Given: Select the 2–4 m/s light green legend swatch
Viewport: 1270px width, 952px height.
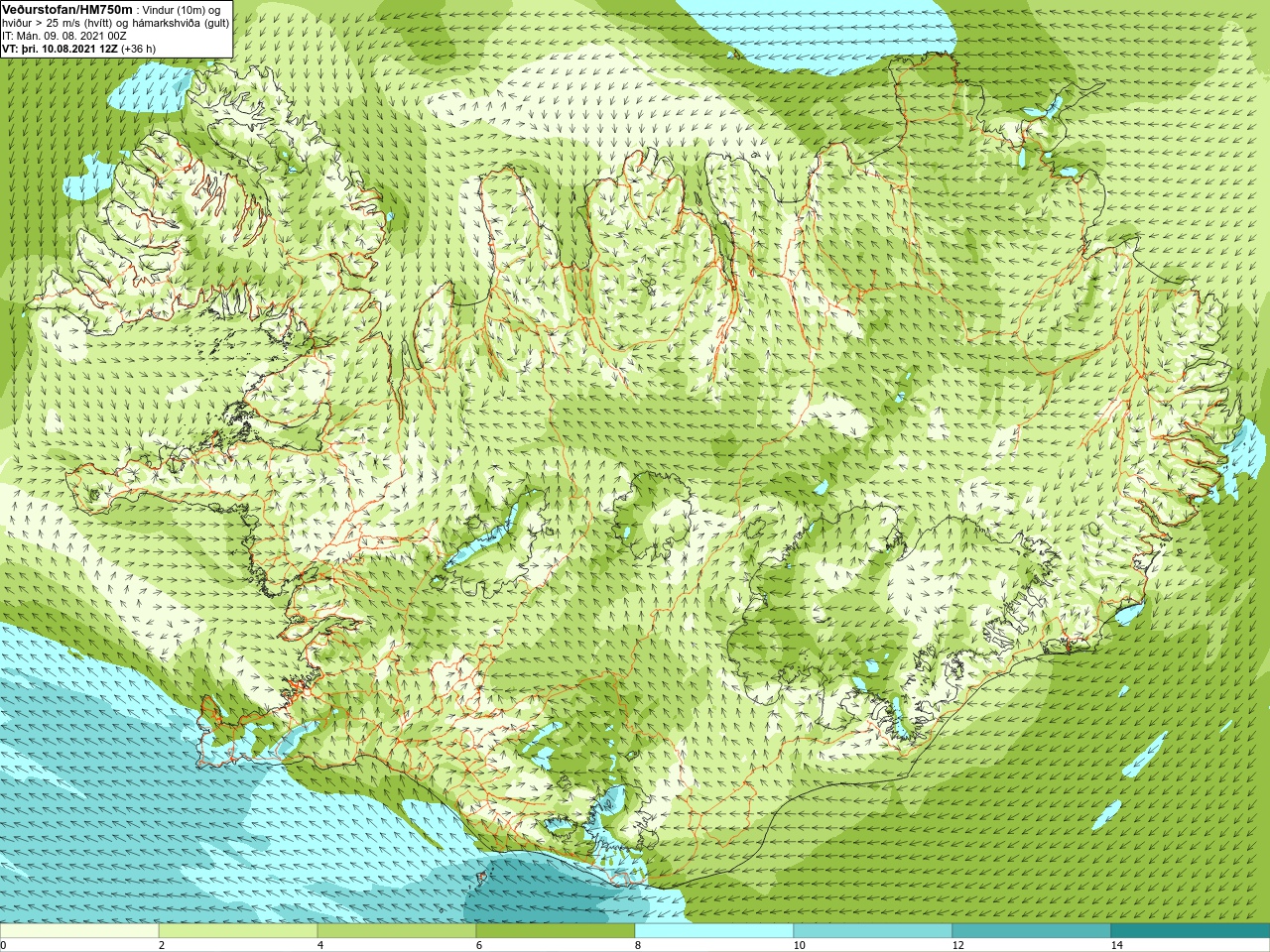Looking at the screenshot, I should pos(238,931).
